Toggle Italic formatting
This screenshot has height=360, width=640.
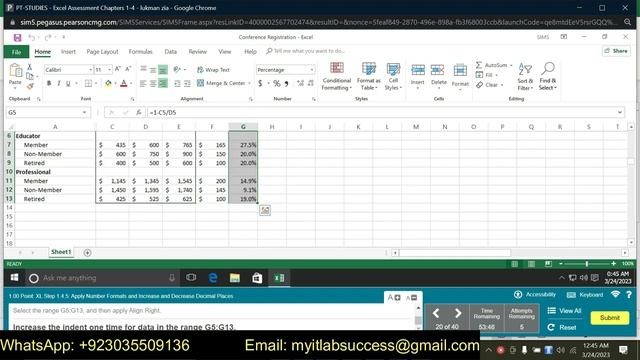pos(58,83)
